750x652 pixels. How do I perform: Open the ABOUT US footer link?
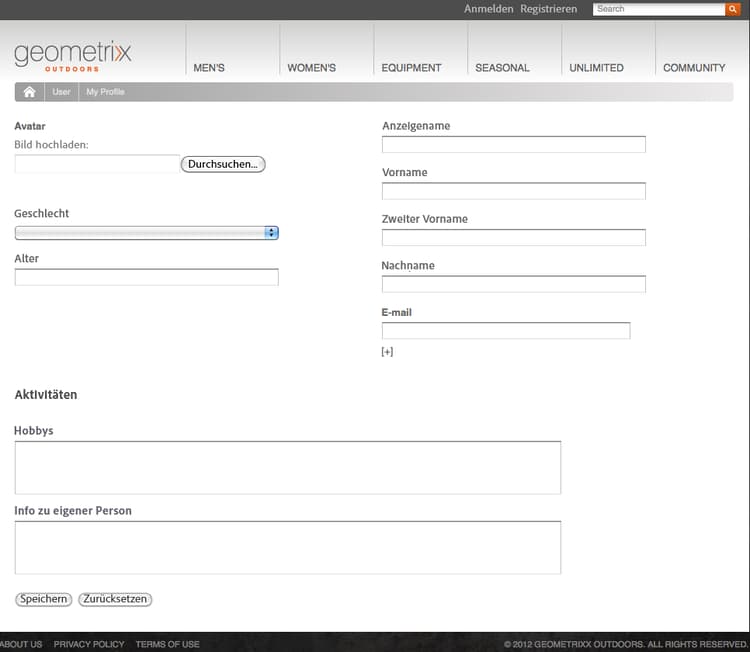[21, 644]
